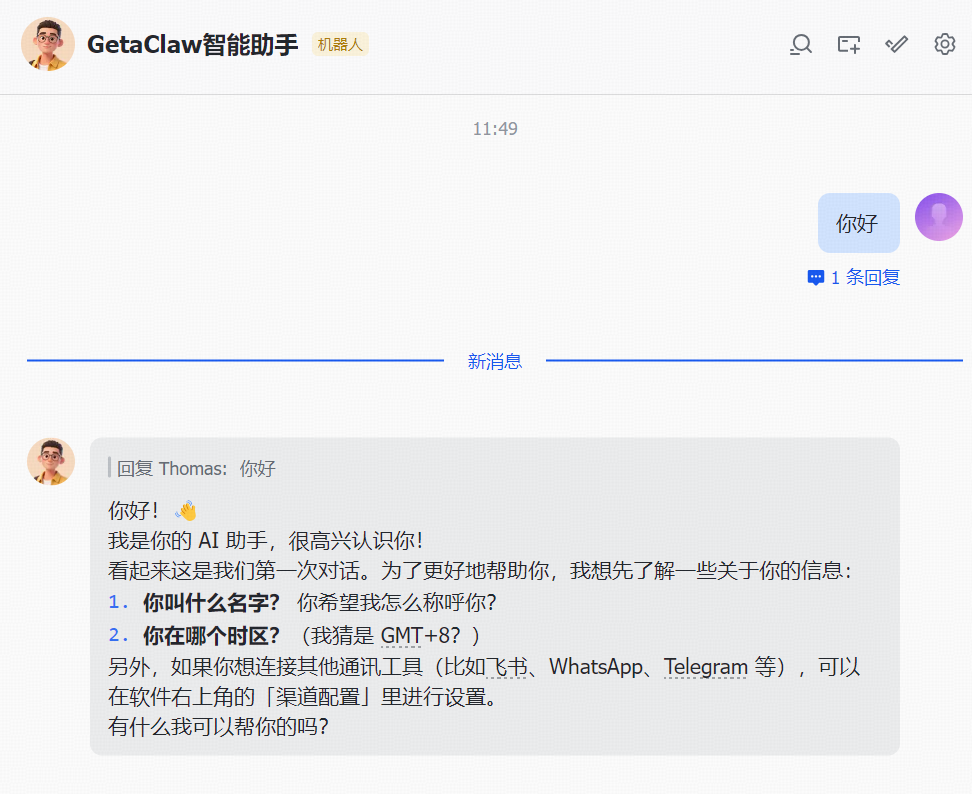
Task: Click the blue reply thread chat bubble icon
Action: coord(815,278)
